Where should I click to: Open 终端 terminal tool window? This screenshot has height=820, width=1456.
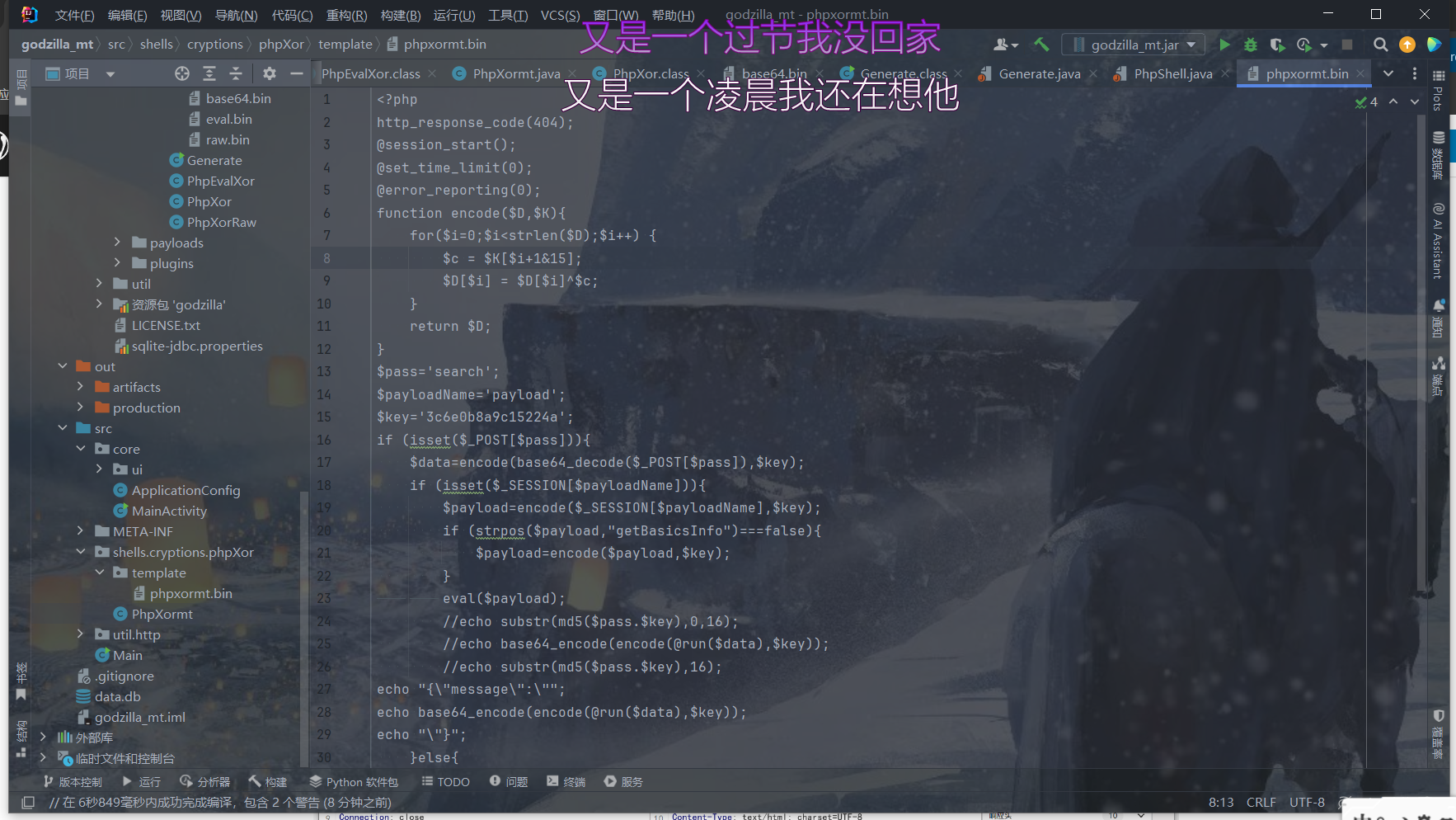[x=566, y=781]
